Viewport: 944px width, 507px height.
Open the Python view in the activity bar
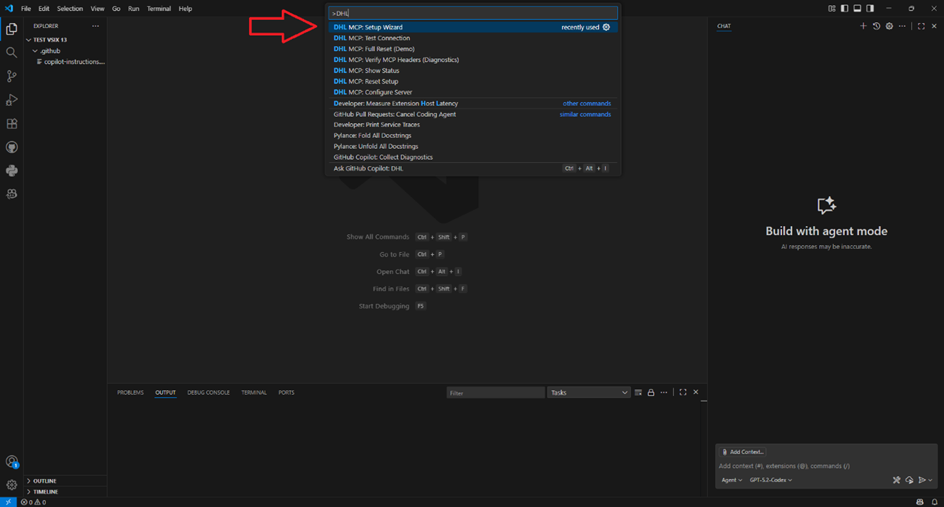coord(11,171)
